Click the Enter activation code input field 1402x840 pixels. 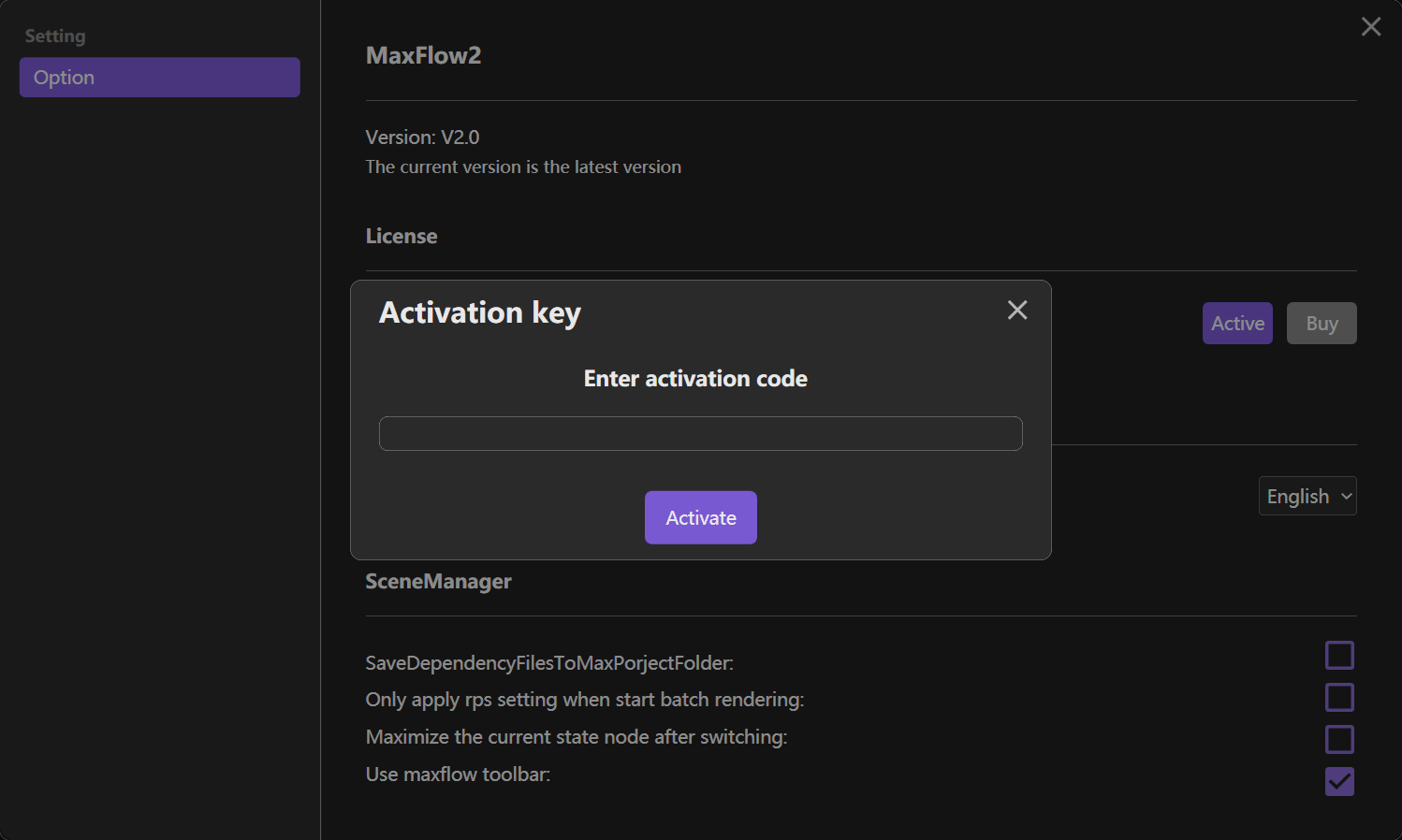coord(700,433)
